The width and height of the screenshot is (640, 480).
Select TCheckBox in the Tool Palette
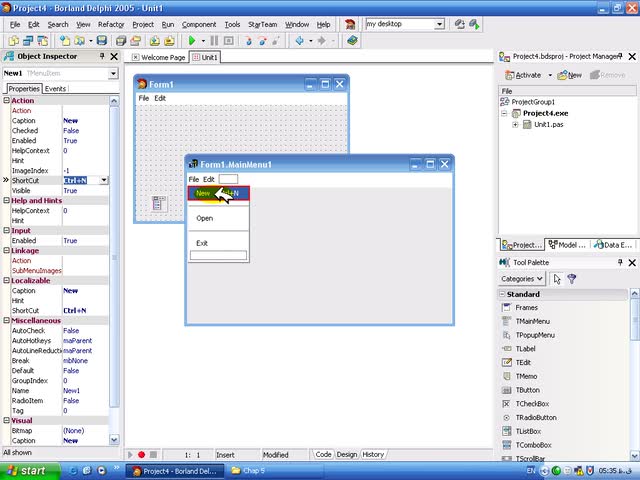(532, 404)
